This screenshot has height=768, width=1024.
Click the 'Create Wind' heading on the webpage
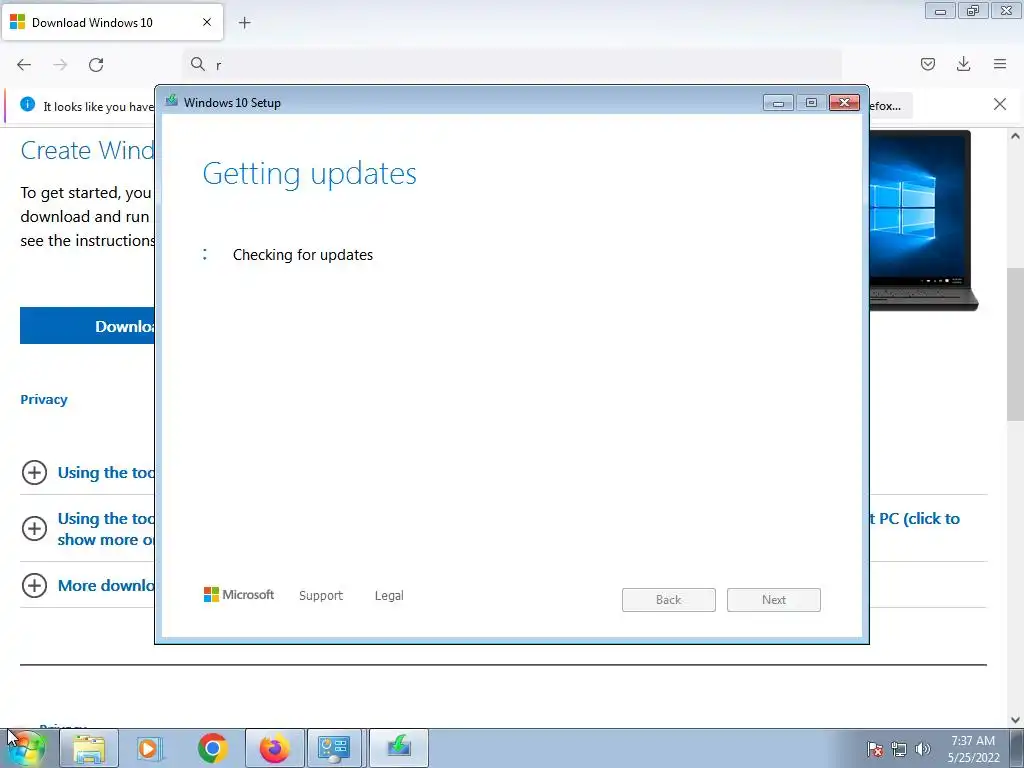[88, 150]
